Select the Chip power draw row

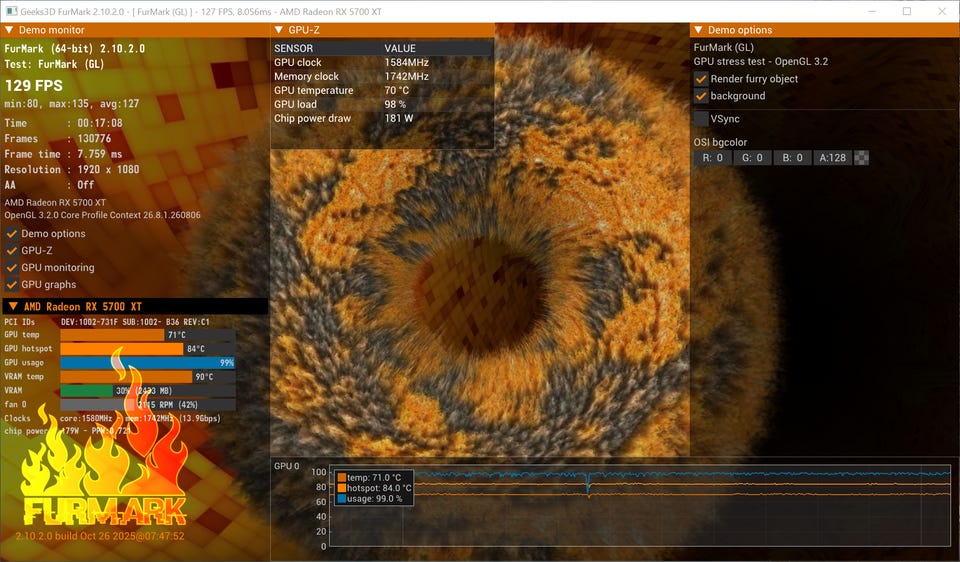[383, 119]
